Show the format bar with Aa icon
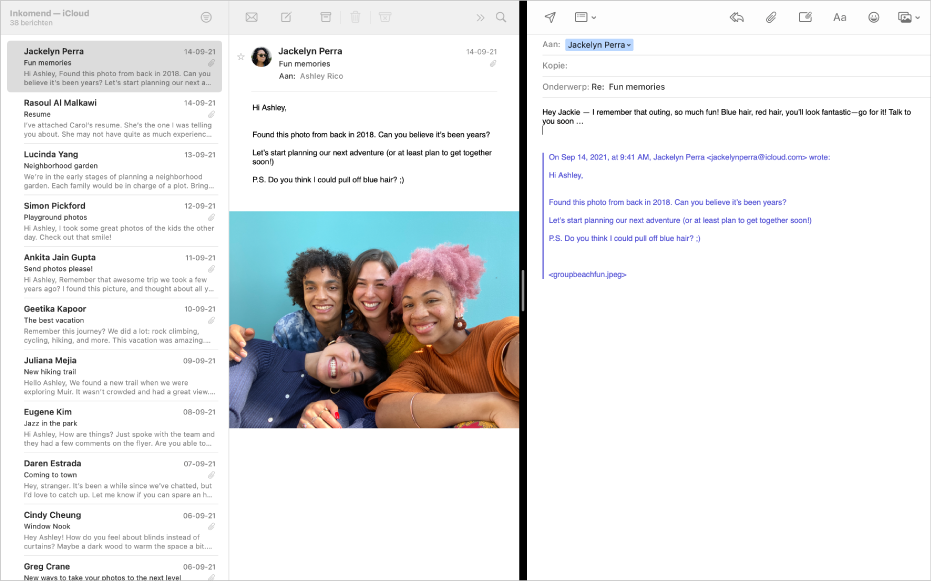The height and width of the screenshot is (583, 931). 840,17
